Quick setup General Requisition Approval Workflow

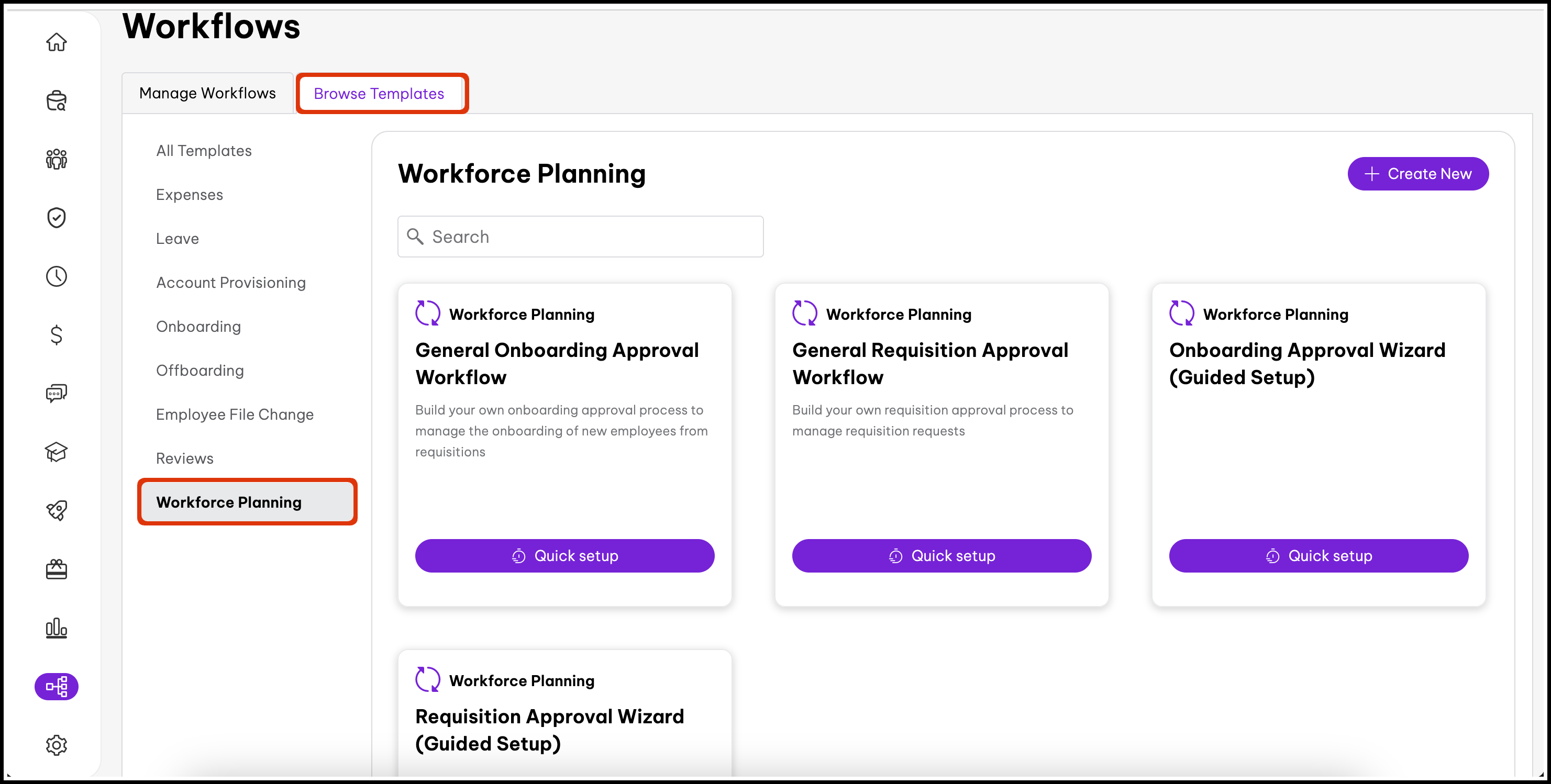point(941,555)
